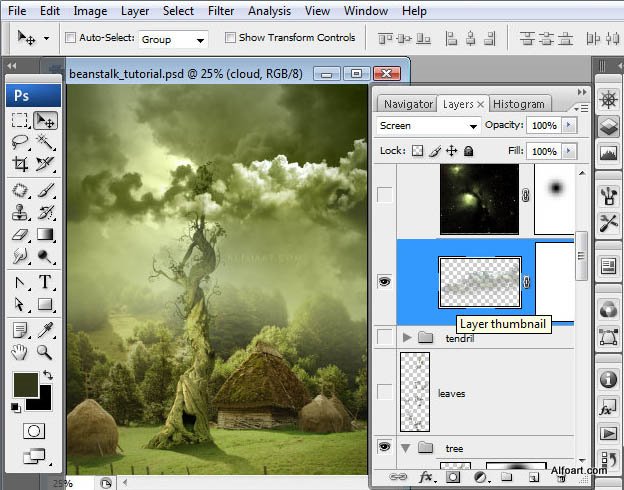Activate the Eraser tool
This screenshot has height=490, width=624.
pyautogui.click(x=20, y=235)
